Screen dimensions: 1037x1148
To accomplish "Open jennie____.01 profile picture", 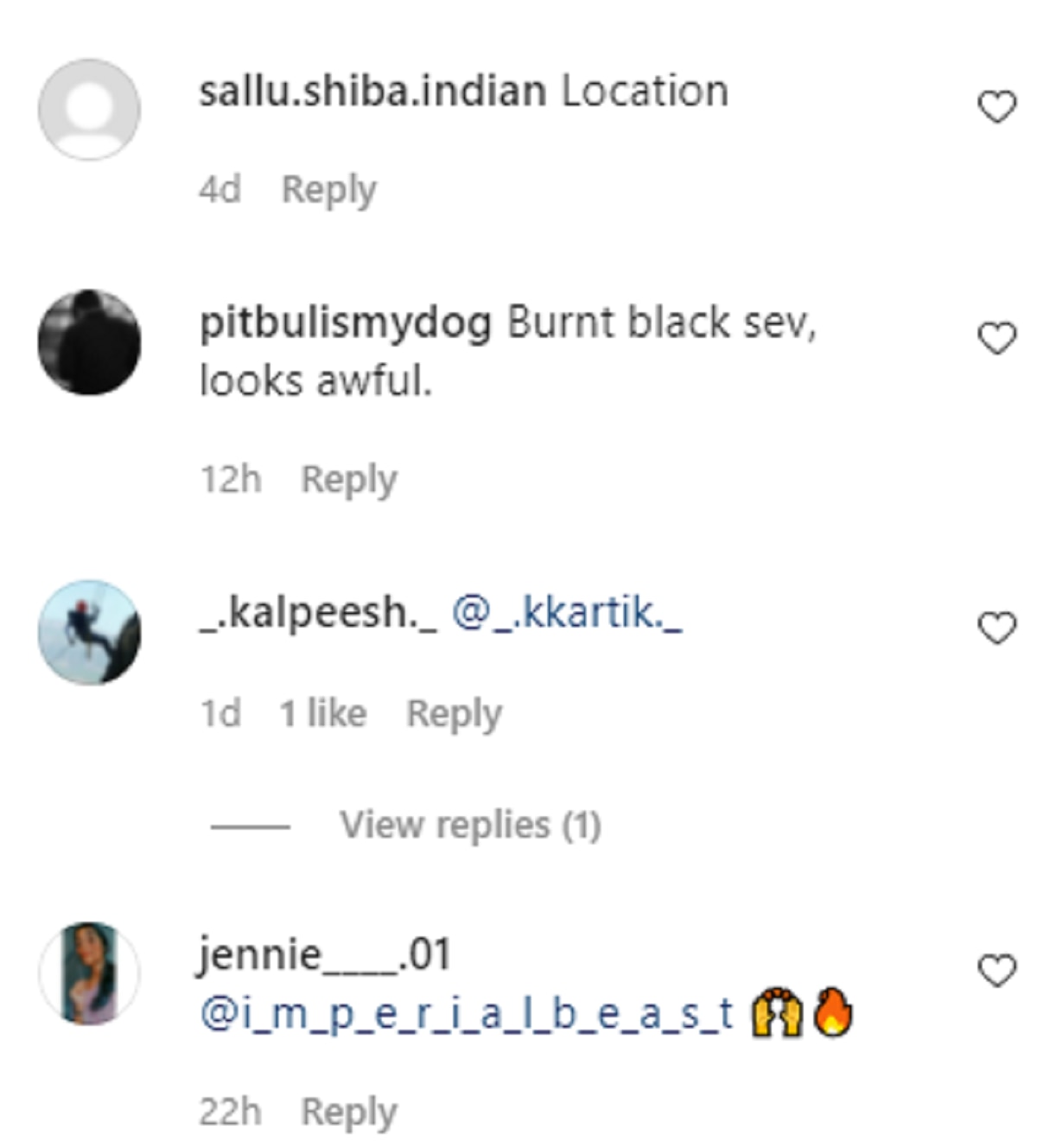I will coord(89,973).
